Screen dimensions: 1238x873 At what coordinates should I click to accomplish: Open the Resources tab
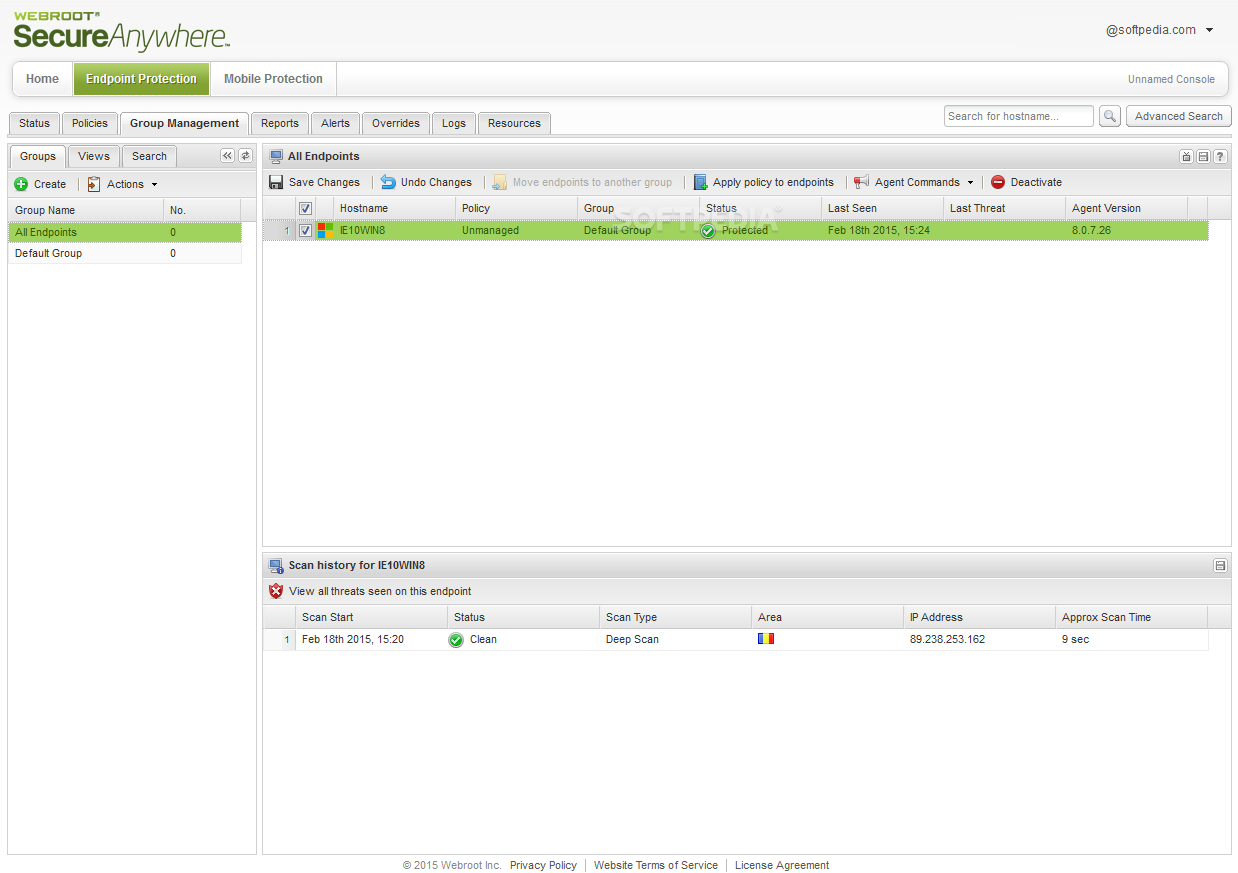(514, 123)
